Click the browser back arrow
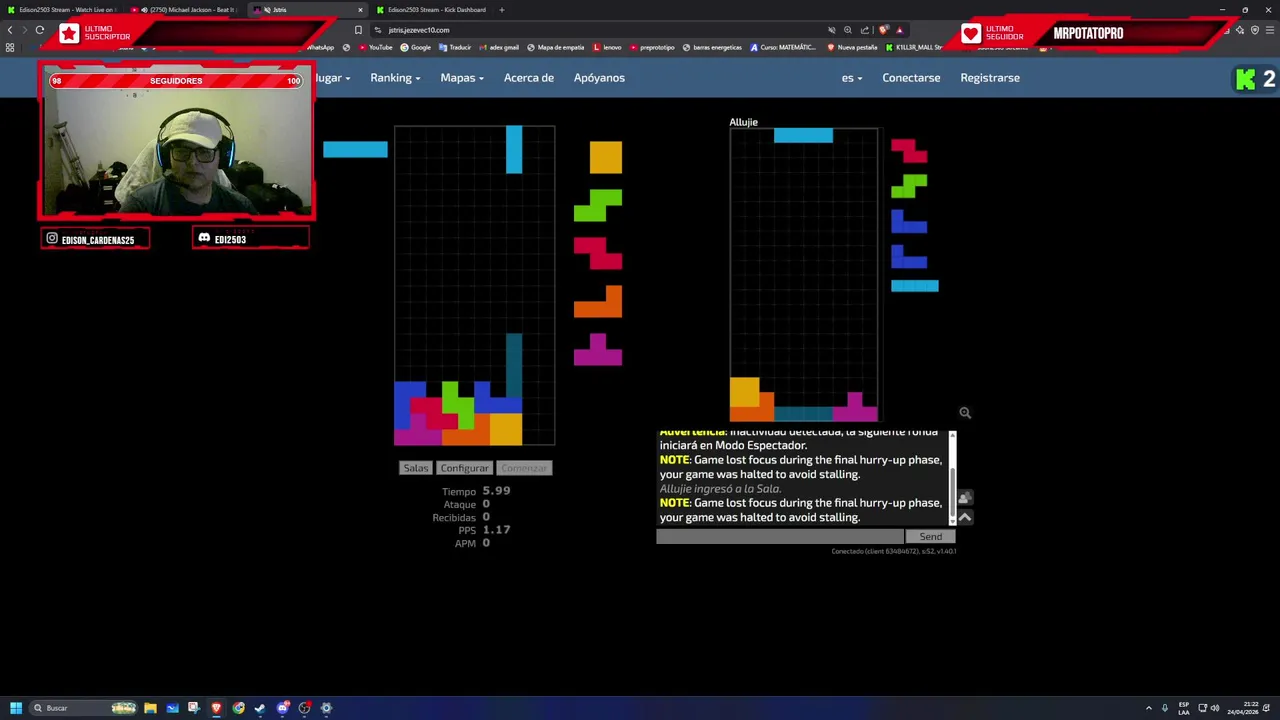1280x720 pixels. 10,30
